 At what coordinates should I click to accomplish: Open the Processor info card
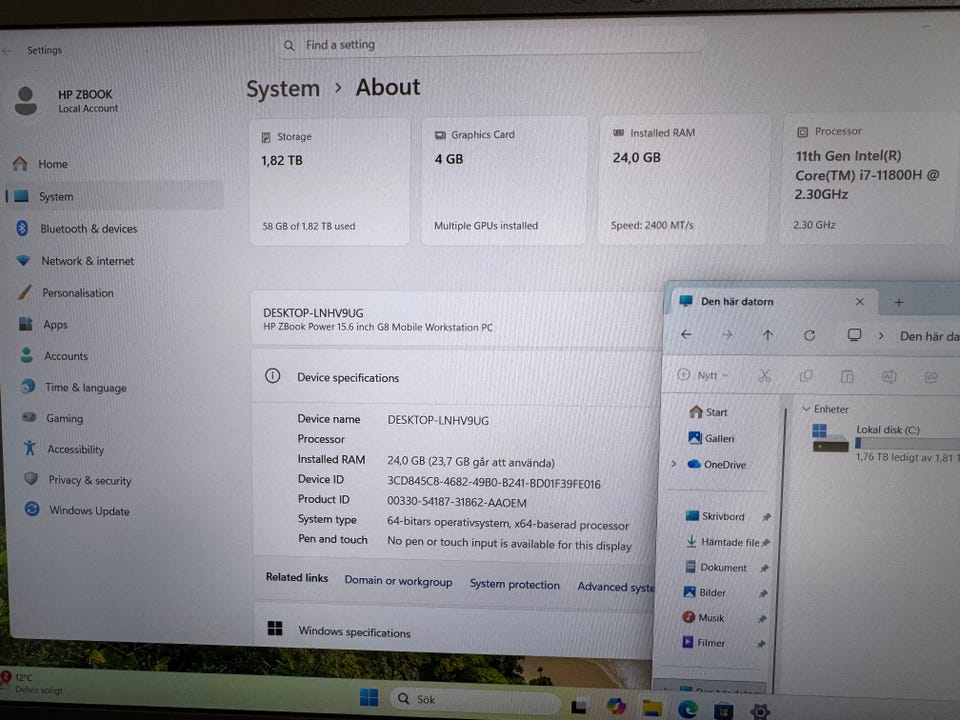pyautogui.click(x=868, y=178)
